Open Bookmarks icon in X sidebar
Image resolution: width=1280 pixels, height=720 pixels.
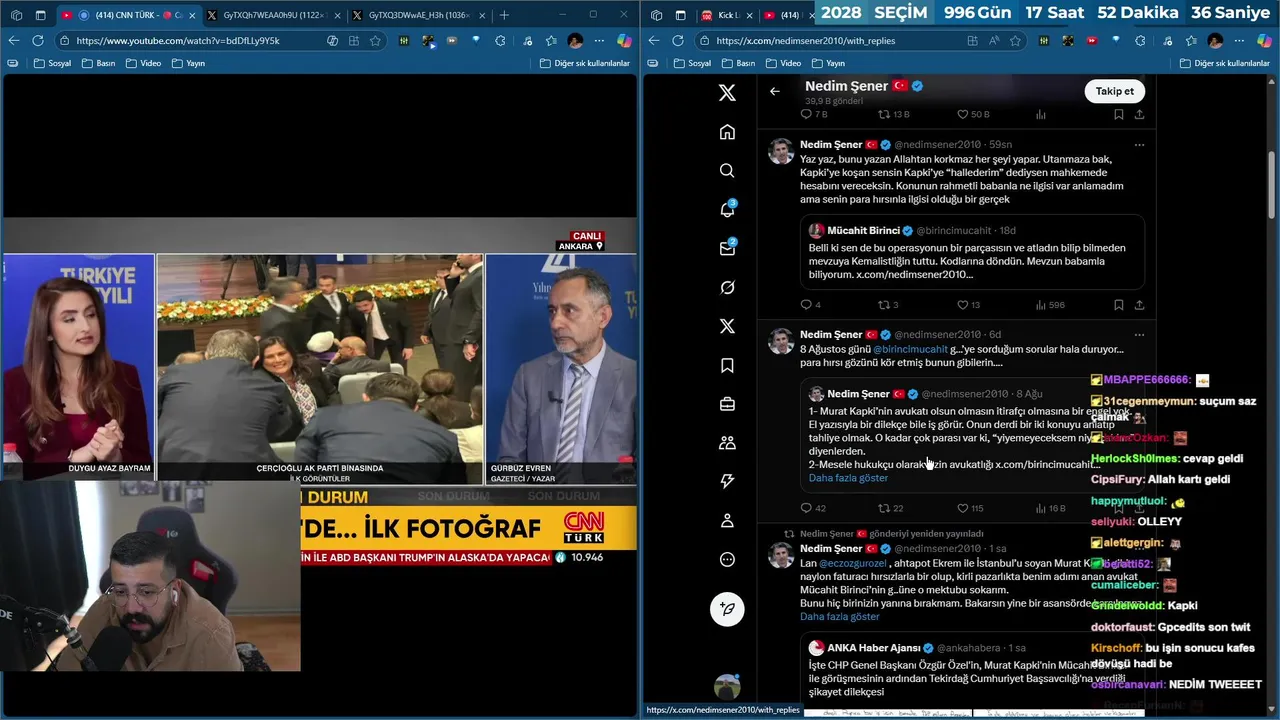coord(727,366)
